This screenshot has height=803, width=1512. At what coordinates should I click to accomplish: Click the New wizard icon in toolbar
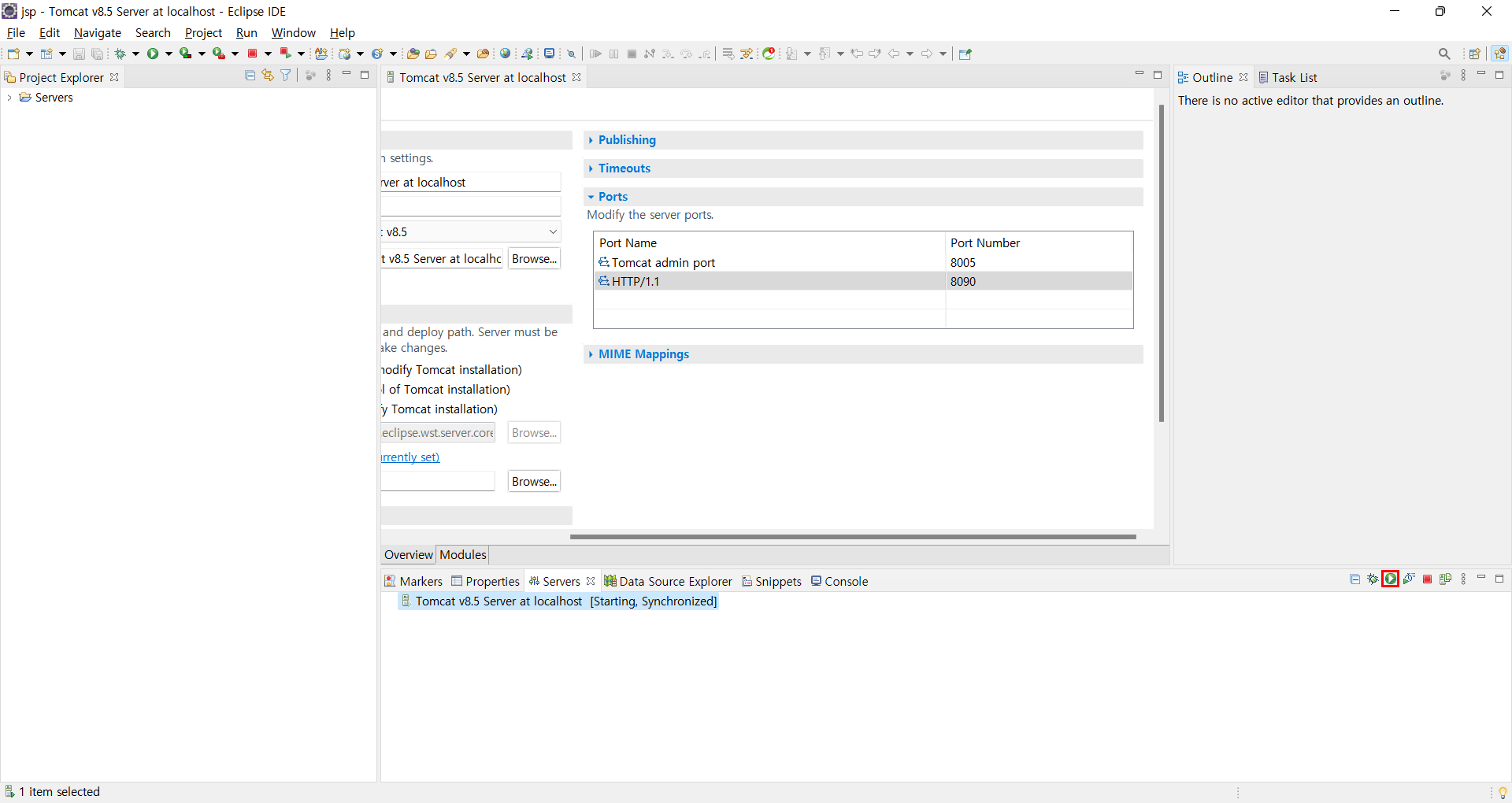click(13, 54)
